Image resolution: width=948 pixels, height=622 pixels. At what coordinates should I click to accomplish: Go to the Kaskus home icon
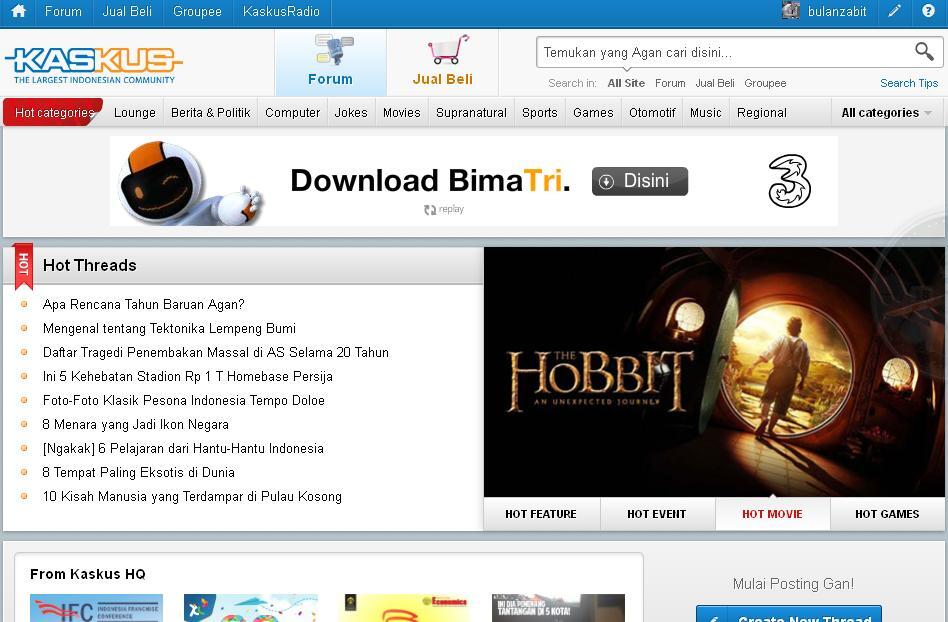19,11
